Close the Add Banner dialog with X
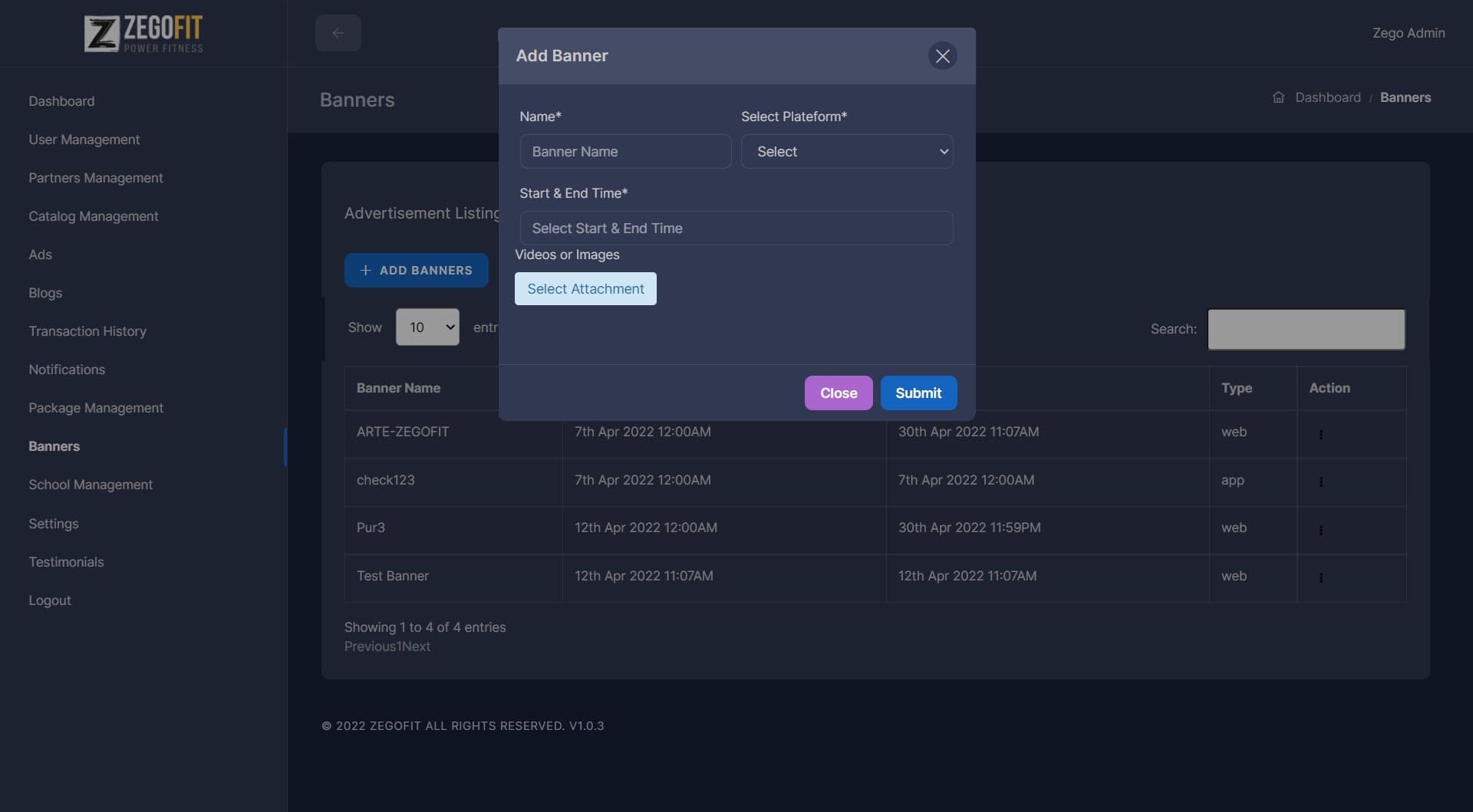Screen dimensions: 1473x812 click(x=942, y=56)
